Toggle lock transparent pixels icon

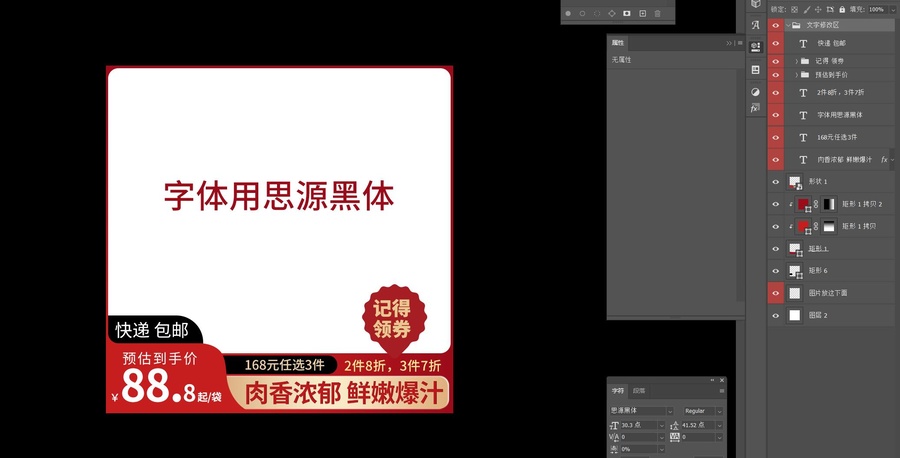pos(794,9)
